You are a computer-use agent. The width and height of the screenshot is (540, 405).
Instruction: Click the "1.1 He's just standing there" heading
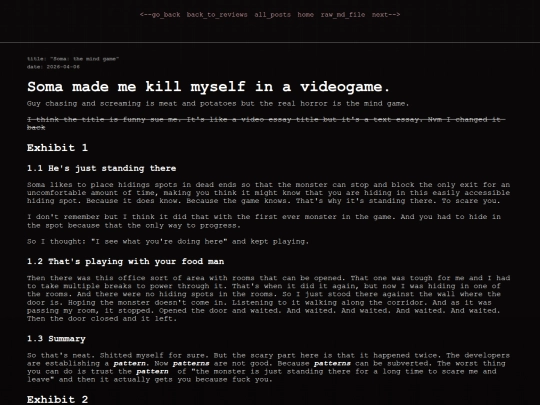(102, 168)
